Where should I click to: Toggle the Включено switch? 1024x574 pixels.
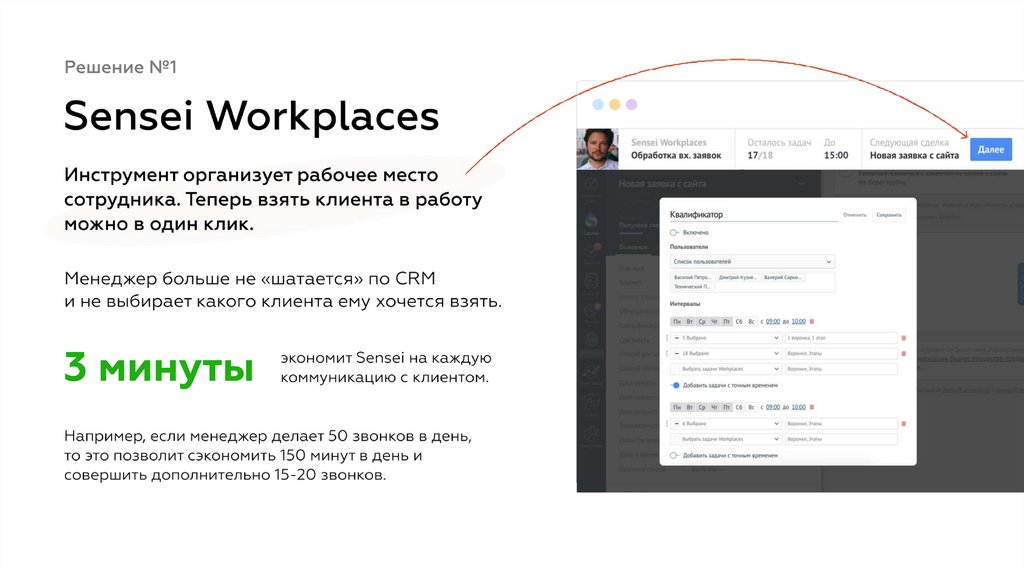click(x=674, y=232)
